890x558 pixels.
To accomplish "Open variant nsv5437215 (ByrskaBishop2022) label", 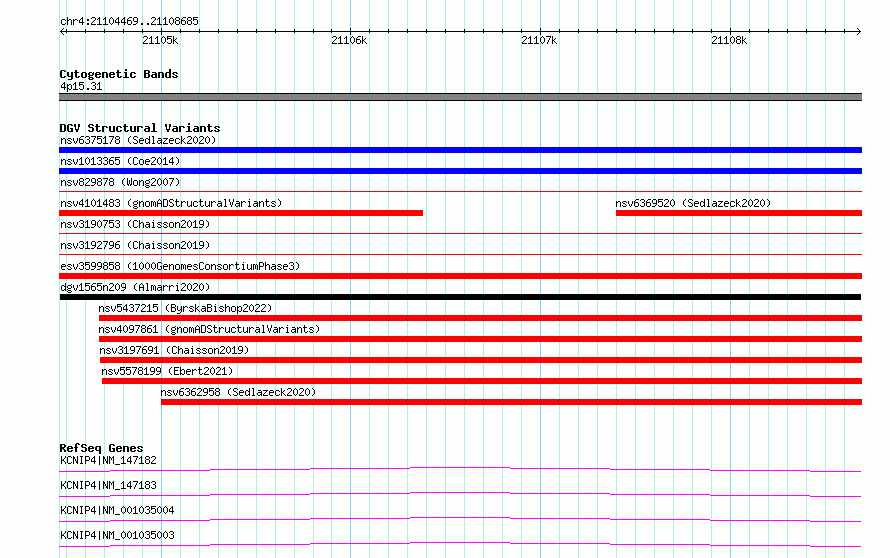I will (185, 308).
